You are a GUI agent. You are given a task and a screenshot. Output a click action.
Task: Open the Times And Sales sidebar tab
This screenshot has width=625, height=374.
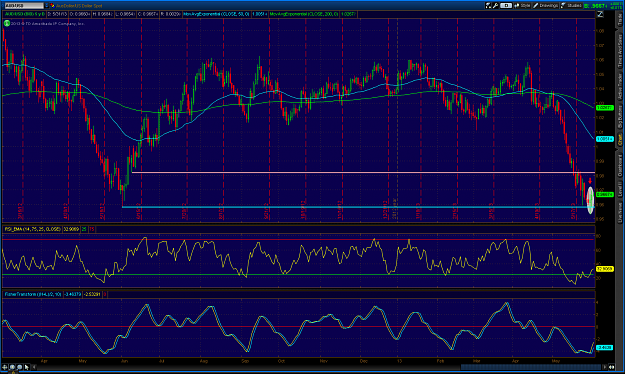[x=620, y=51]
